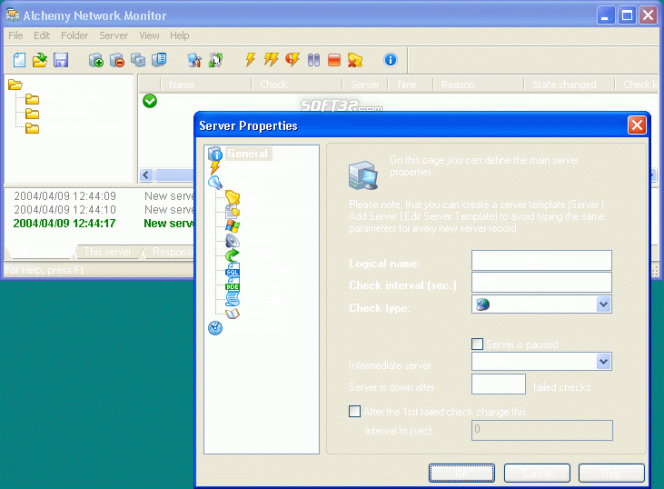Select the green curved arrow item in properties tree
The width and height of the screenshot is (664, 489).
point(232,255)
